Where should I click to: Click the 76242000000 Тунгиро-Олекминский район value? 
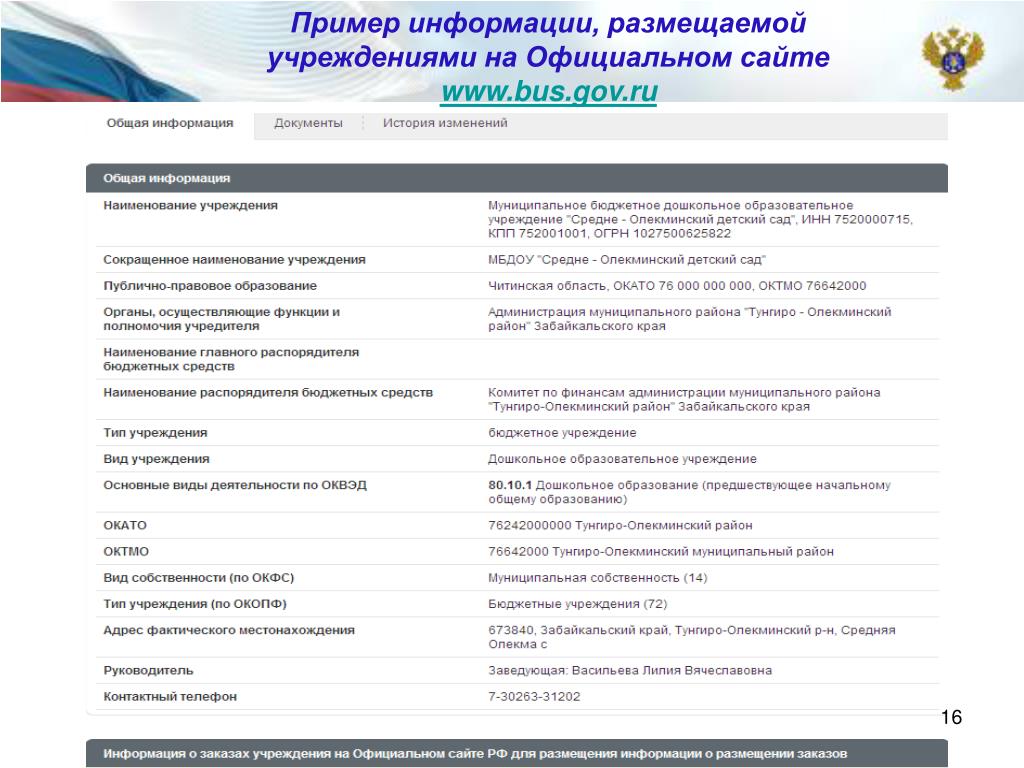620,525
